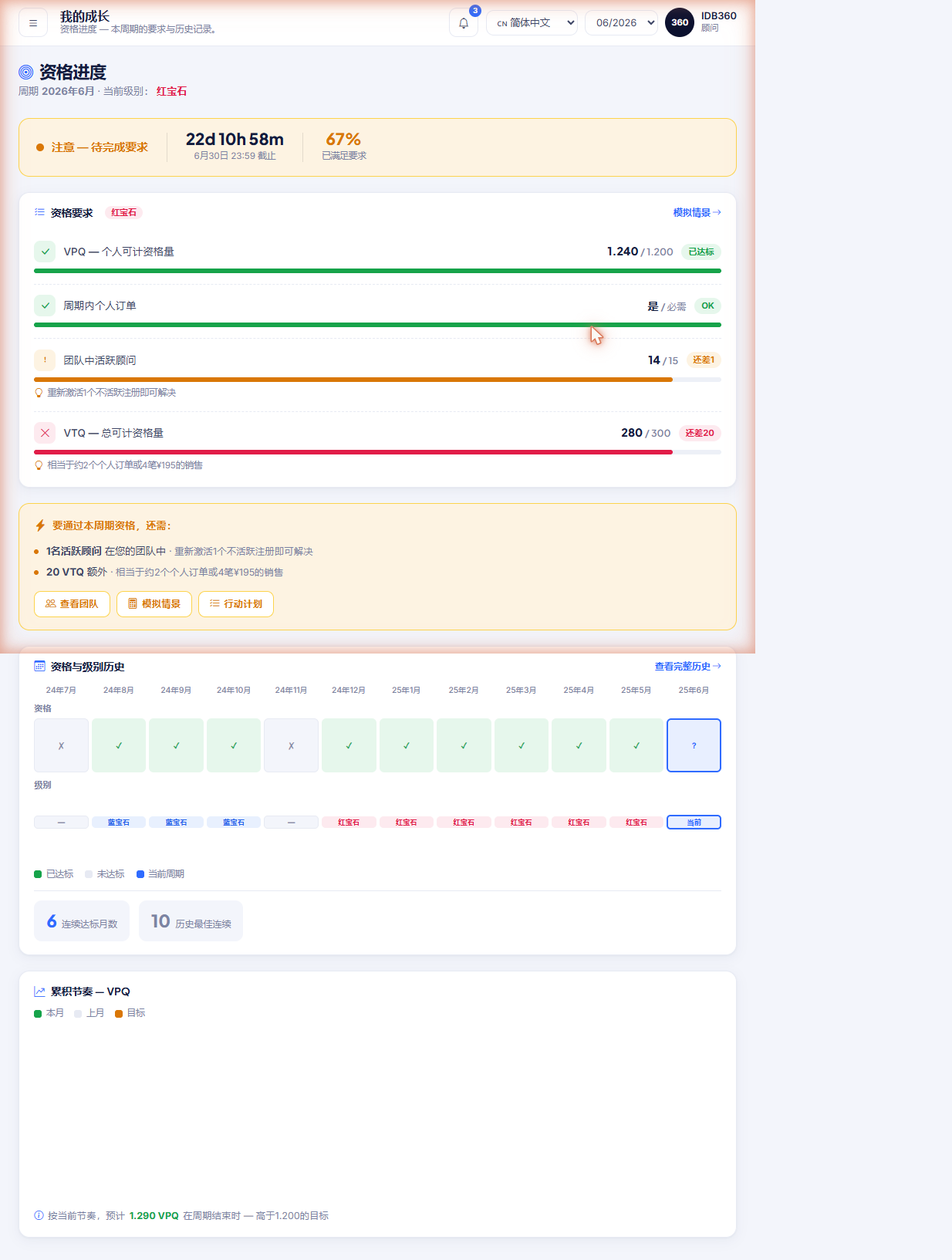Open the 06/2026 period dropdown
Image resolution: width=952 pixels, height=1260 pixels.
621,23
